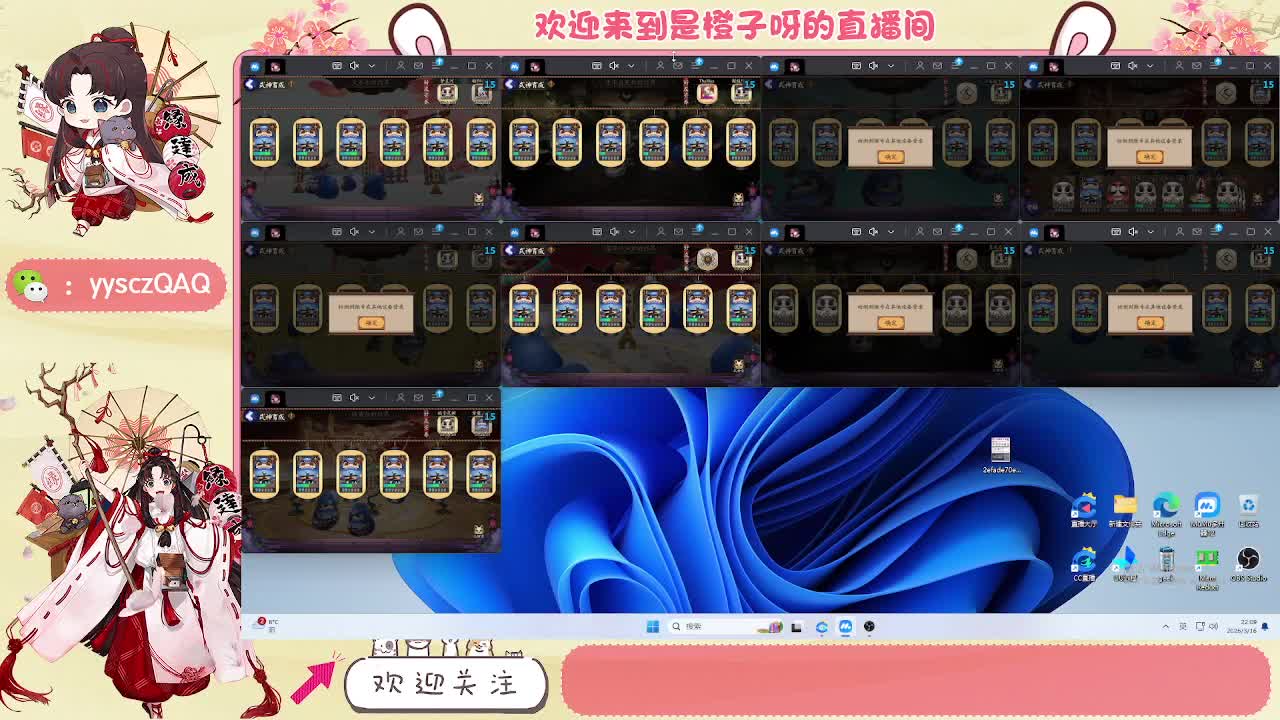
Task: Click the account person icon in the top-right emulator toolbar
Action: pos(1180,65)
